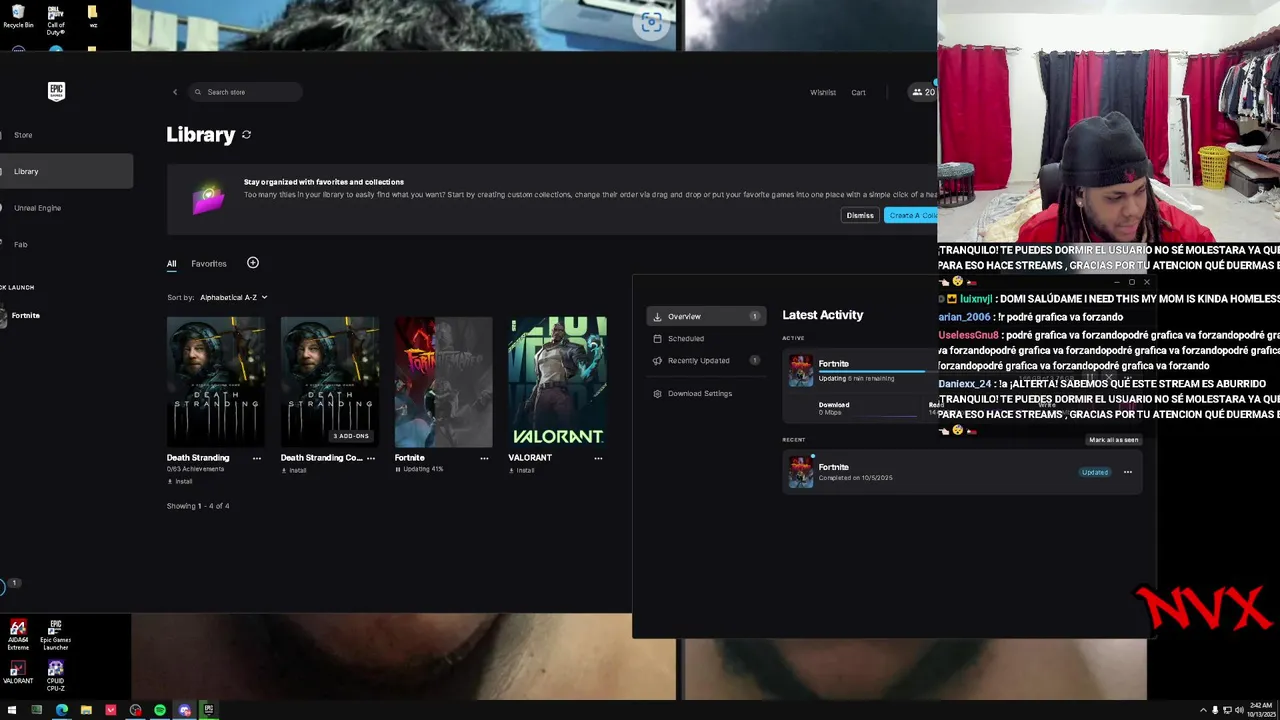Click Mark all as seen
Screen dimensions: 1280x720
(1113, 440)
